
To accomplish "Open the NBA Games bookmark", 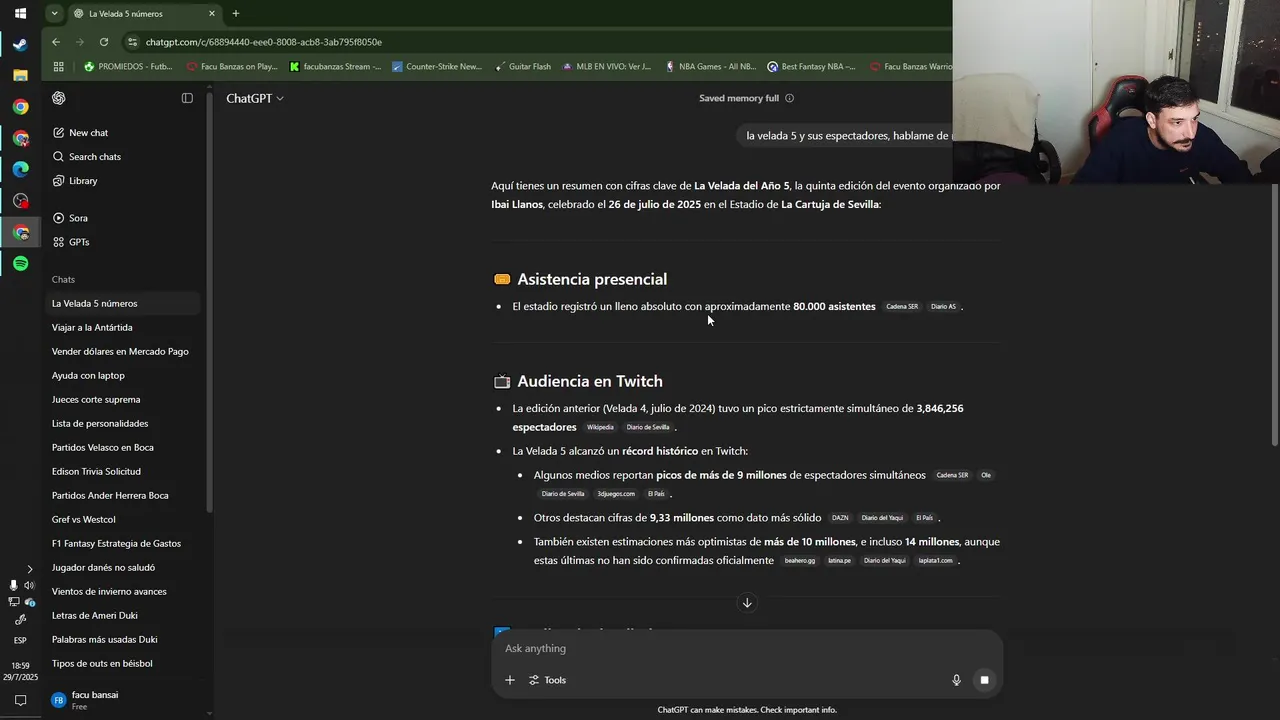I will point(710,67).
